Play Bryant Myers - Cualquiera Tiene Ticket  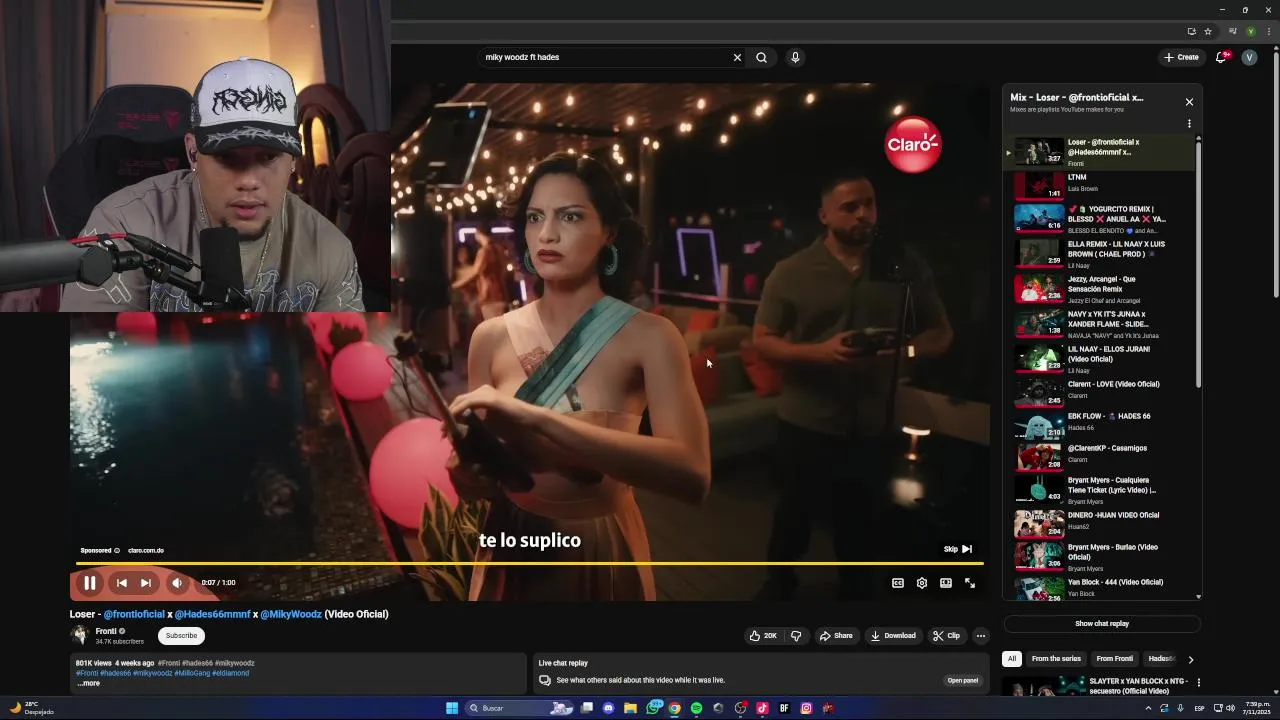point(1099,489)
